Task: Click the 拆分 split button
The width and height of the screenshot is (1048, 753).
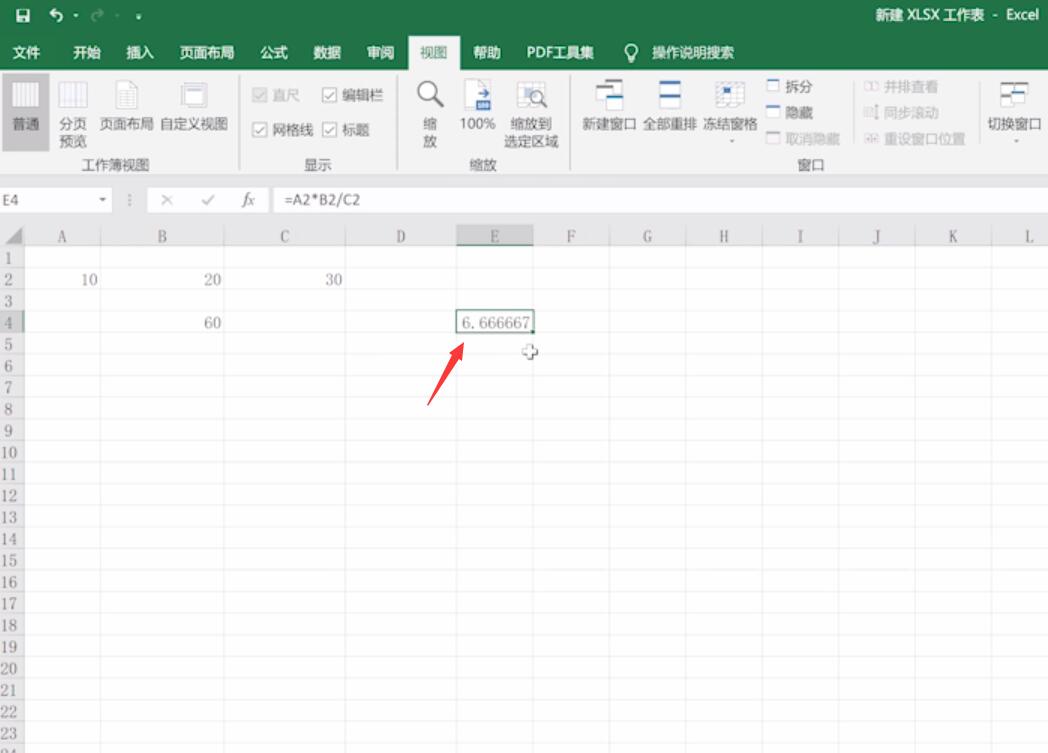Action: pos(789,86)
